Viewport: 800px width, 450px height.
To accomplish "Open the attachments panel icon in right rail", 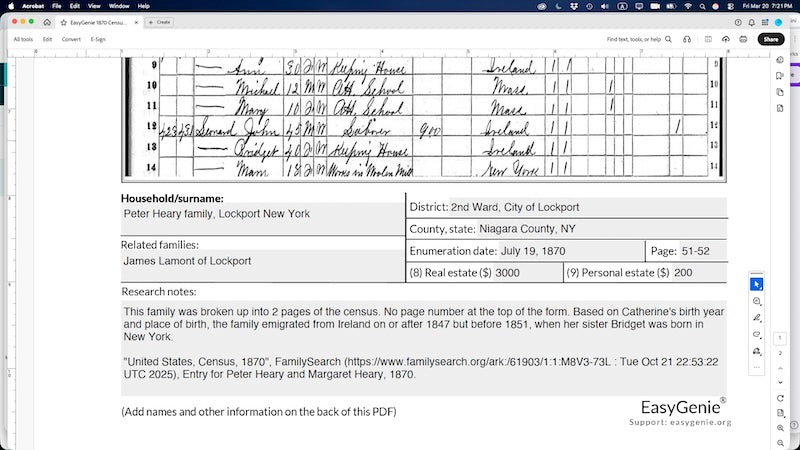I will point(780,108).
